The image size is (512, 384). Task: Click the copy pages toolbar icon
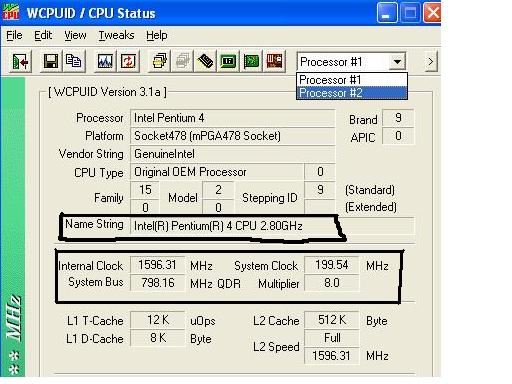click(x=74, y=62)
